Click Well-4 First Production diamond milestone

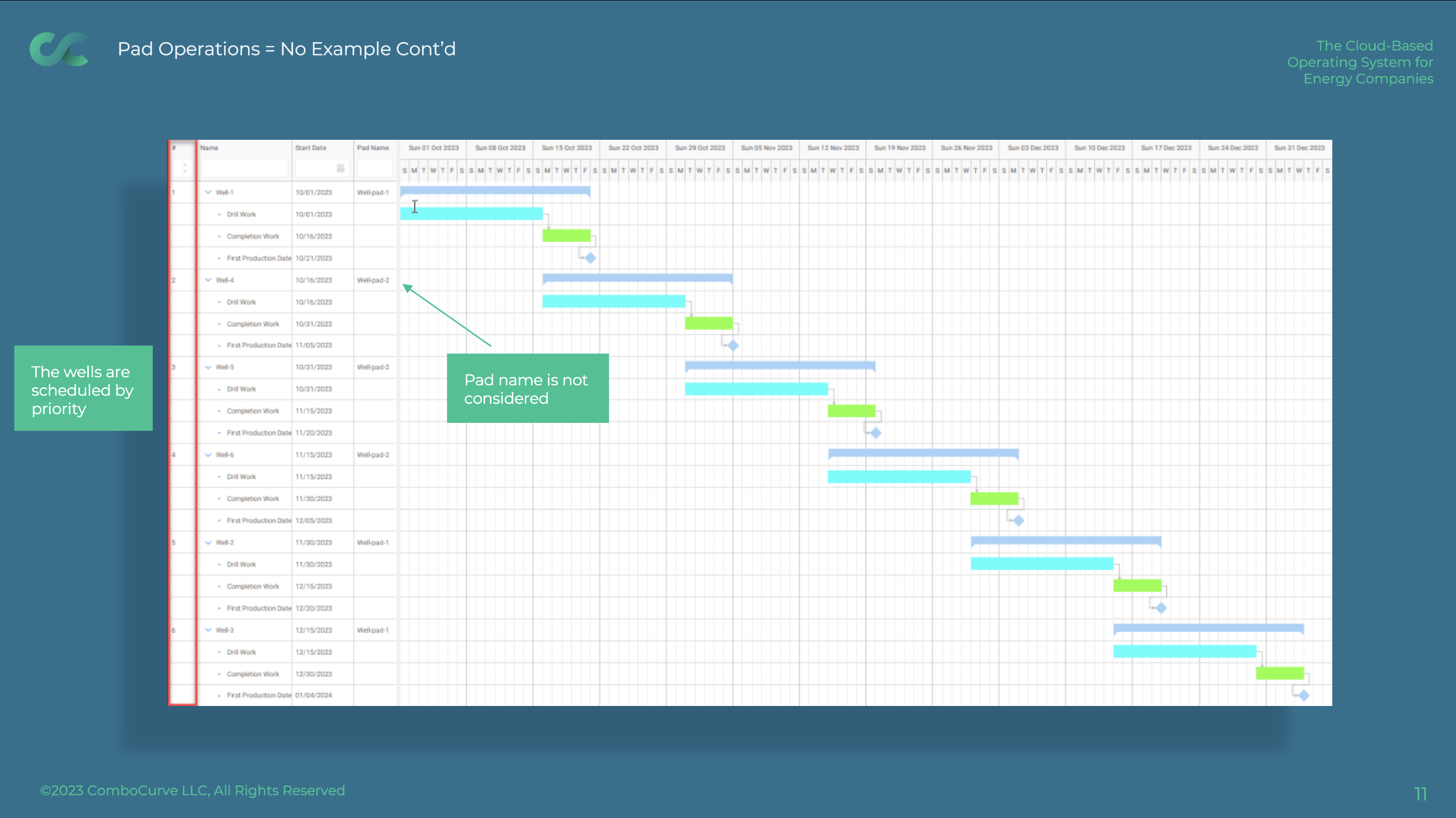tap(732, 345)
